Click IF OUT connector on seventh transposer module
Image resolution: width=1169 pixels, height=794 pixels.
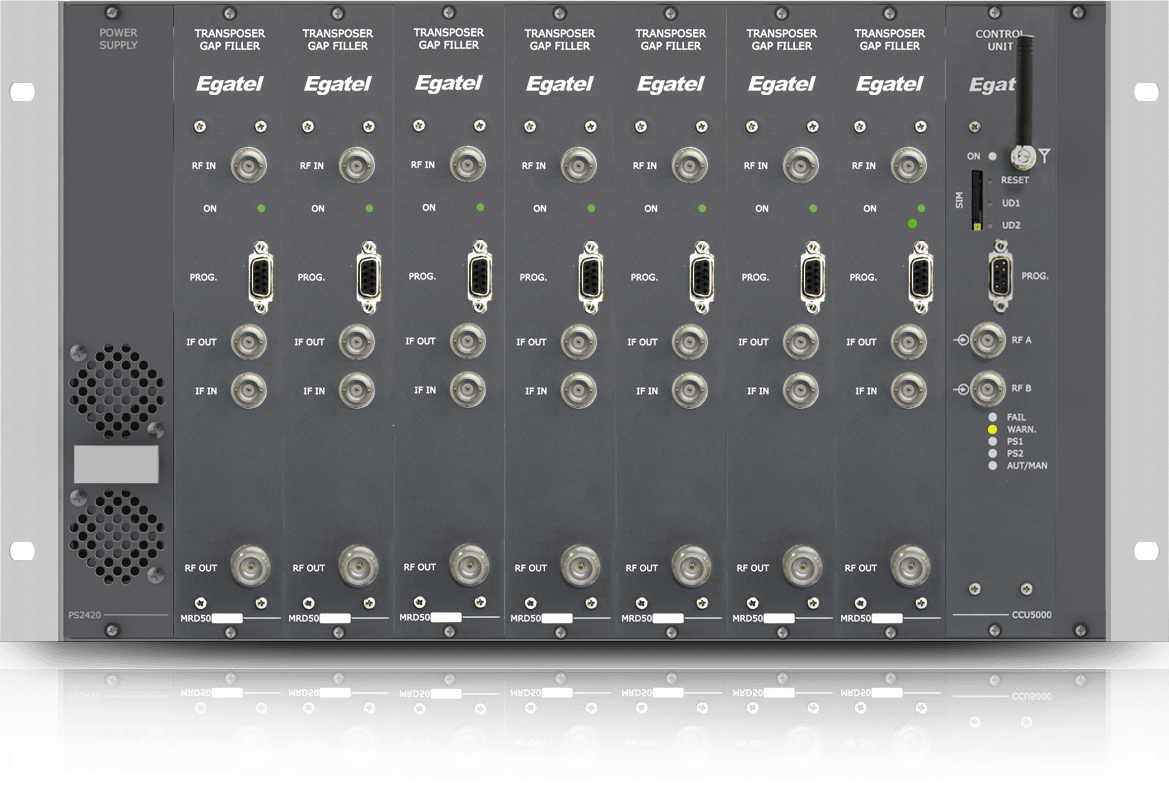909,341
